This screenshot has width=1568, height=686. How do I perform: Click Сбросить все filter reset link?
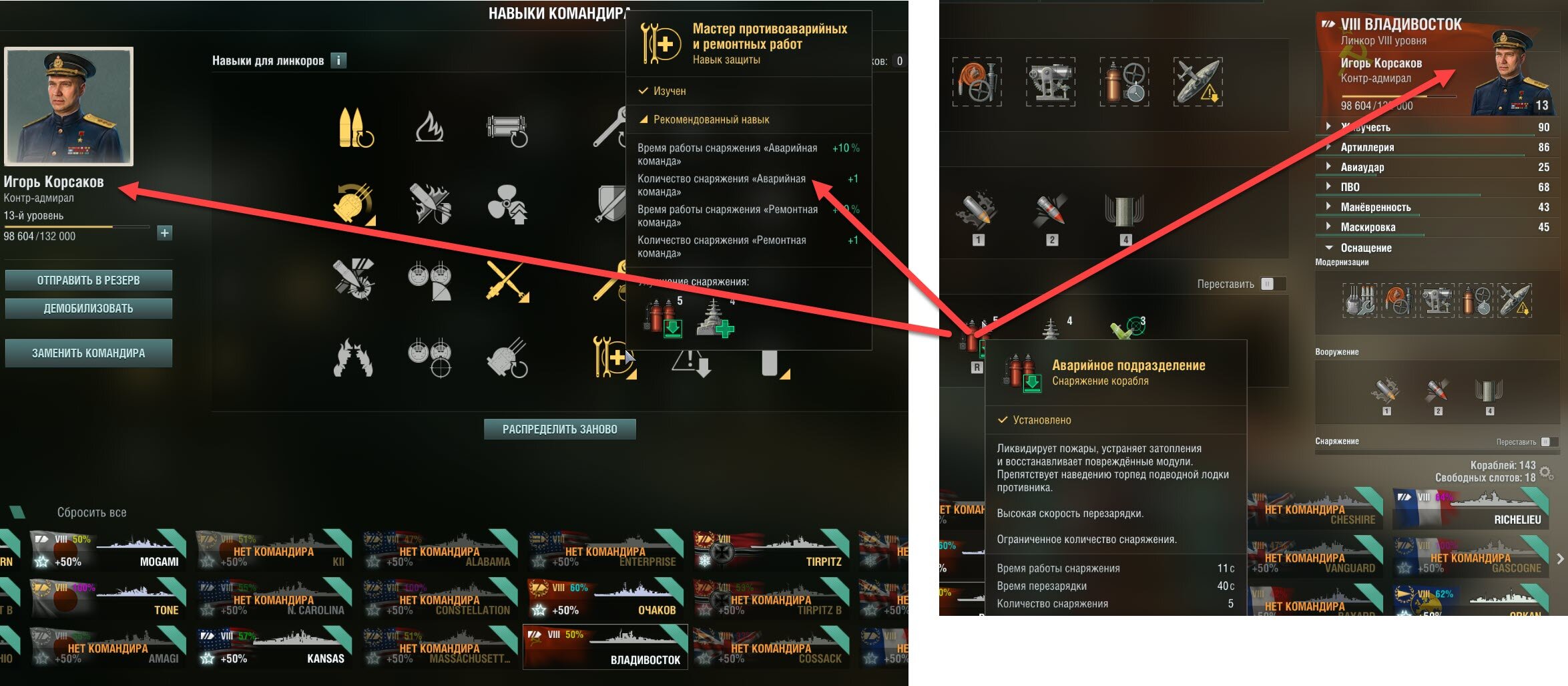[x=91, y=512]
